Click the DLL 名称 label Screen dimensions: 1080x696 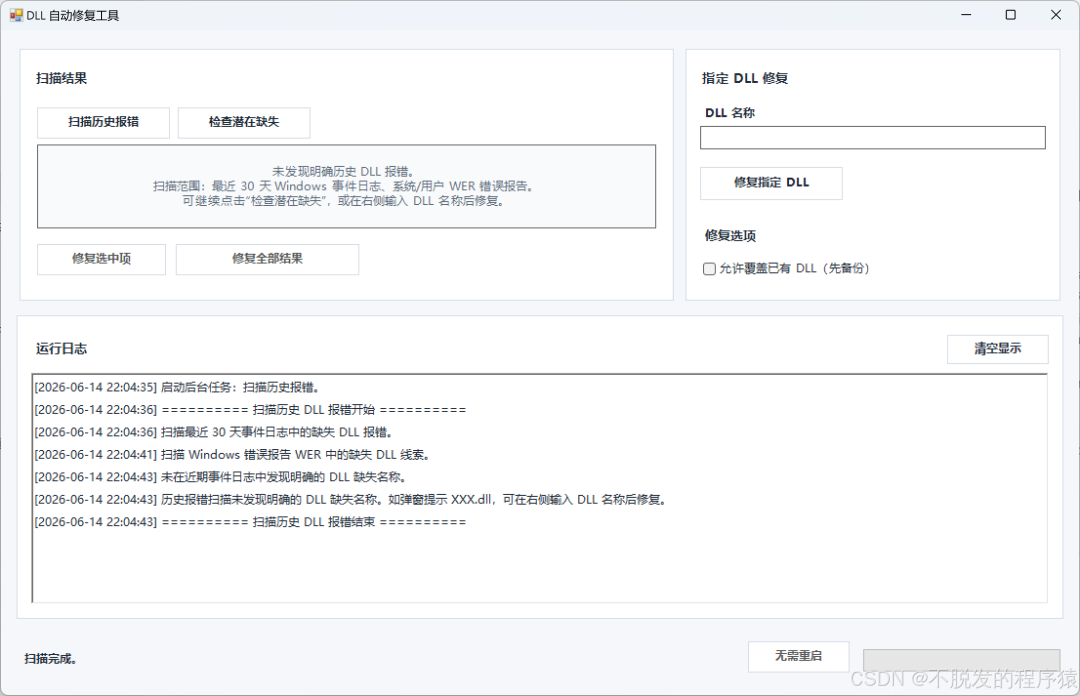tap(730, 112)
